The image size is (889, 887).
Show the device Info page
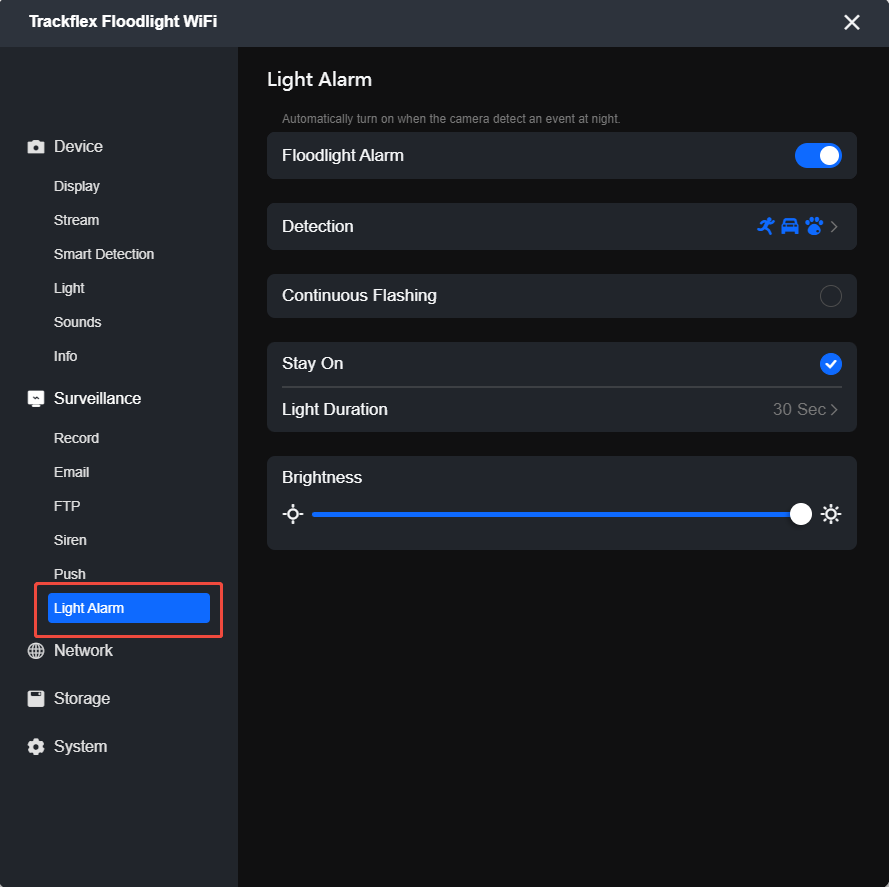point(65,356)
